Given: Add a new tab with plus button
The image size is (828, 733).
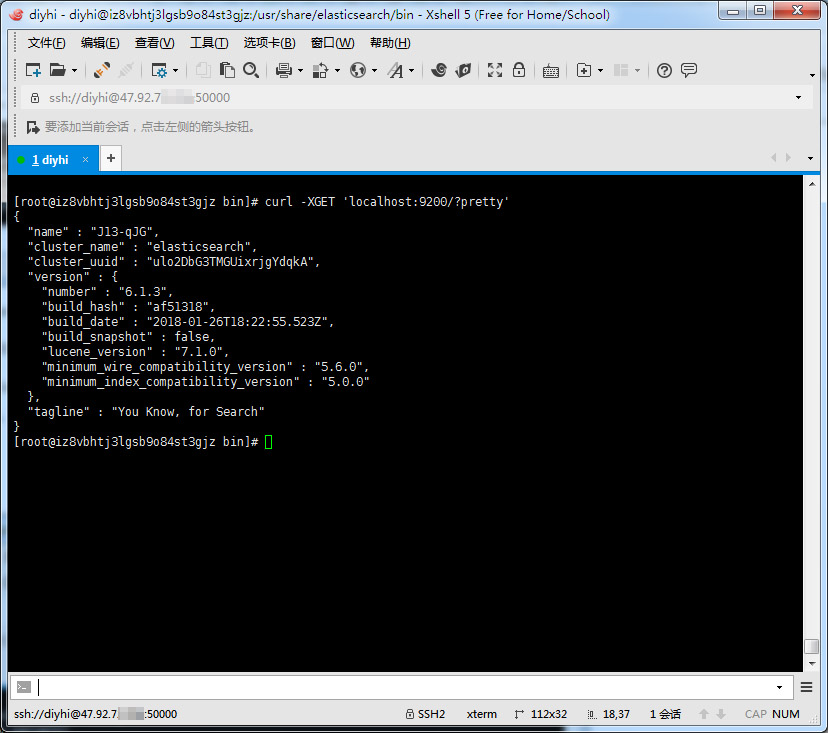Looking at the screenshot, I should tap(111, 158).
